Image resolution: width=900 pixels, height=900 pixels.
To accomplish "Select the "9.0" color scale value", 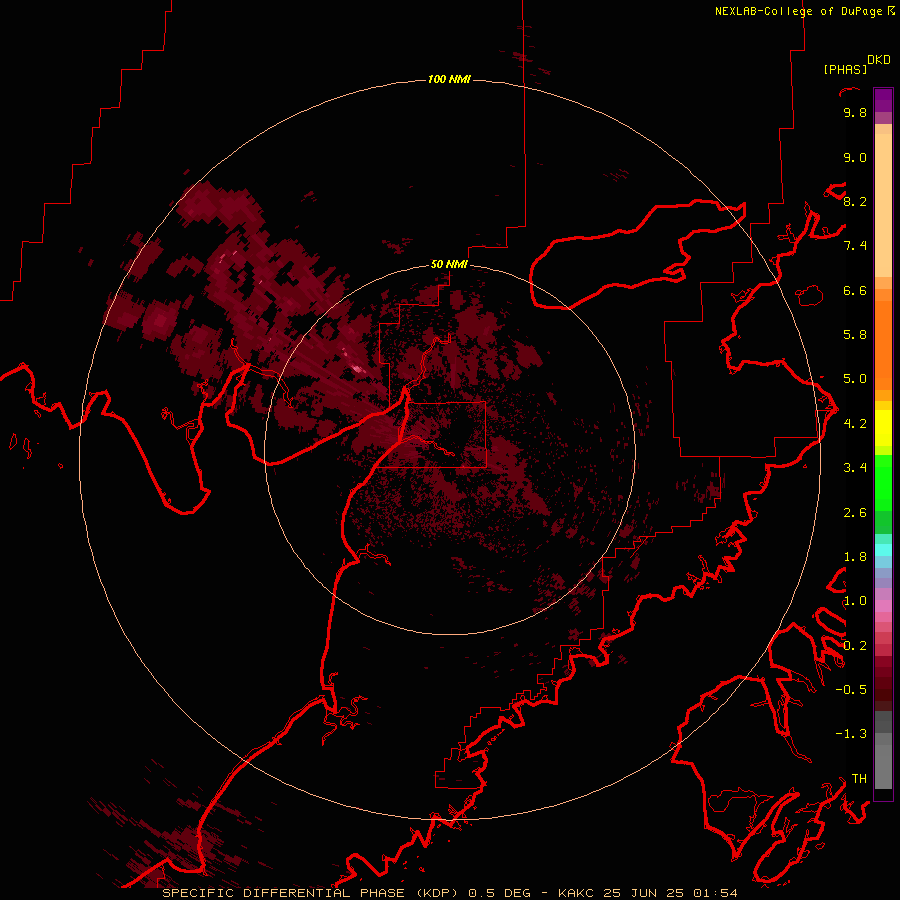I will (x=855, y=157).
